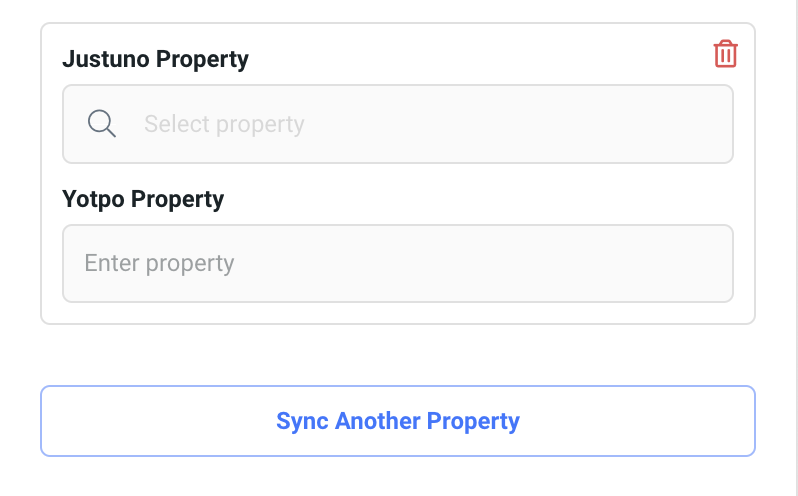Click the red trash delete icon
Screen dimensions: 798x496
pos(725,54)
